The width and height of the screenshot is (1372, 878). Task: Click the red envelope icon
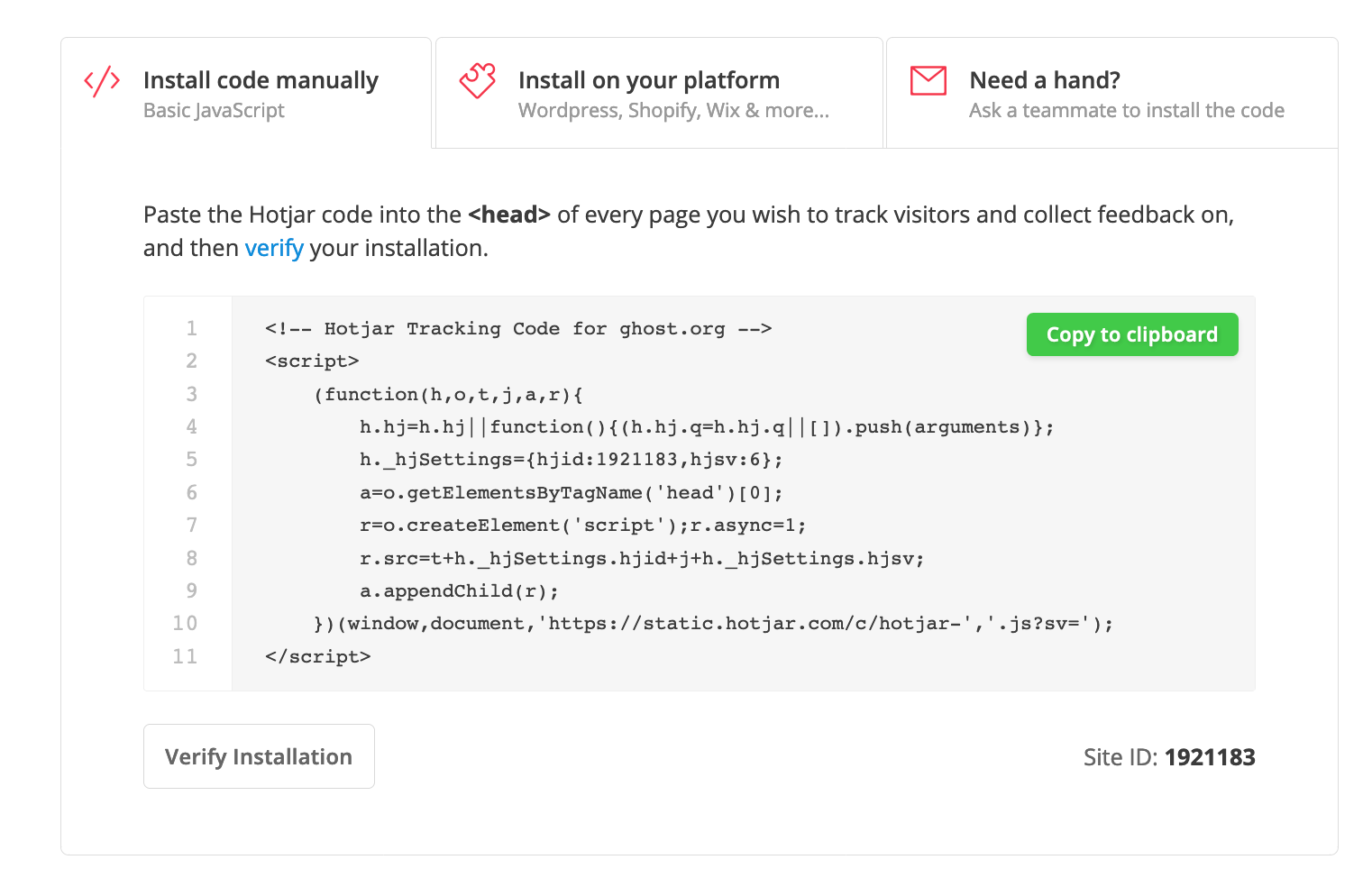point(928,81)
